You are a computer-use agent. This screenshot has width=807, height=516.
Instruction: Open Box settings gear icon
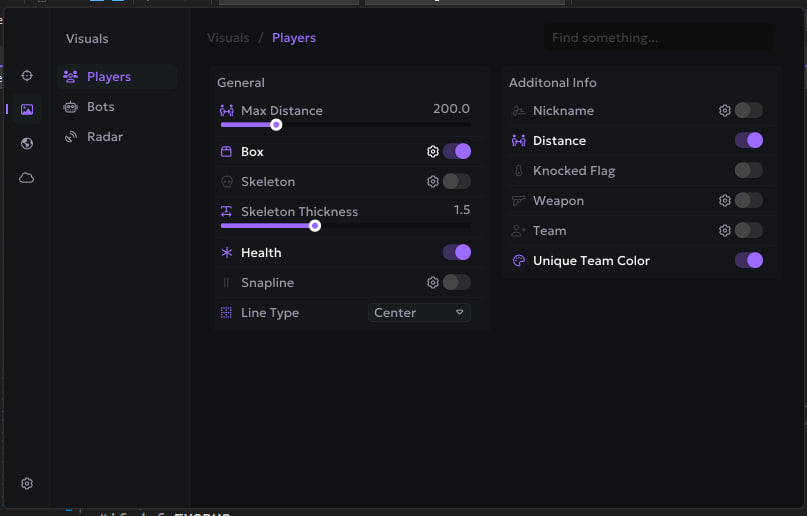point(433,152)
